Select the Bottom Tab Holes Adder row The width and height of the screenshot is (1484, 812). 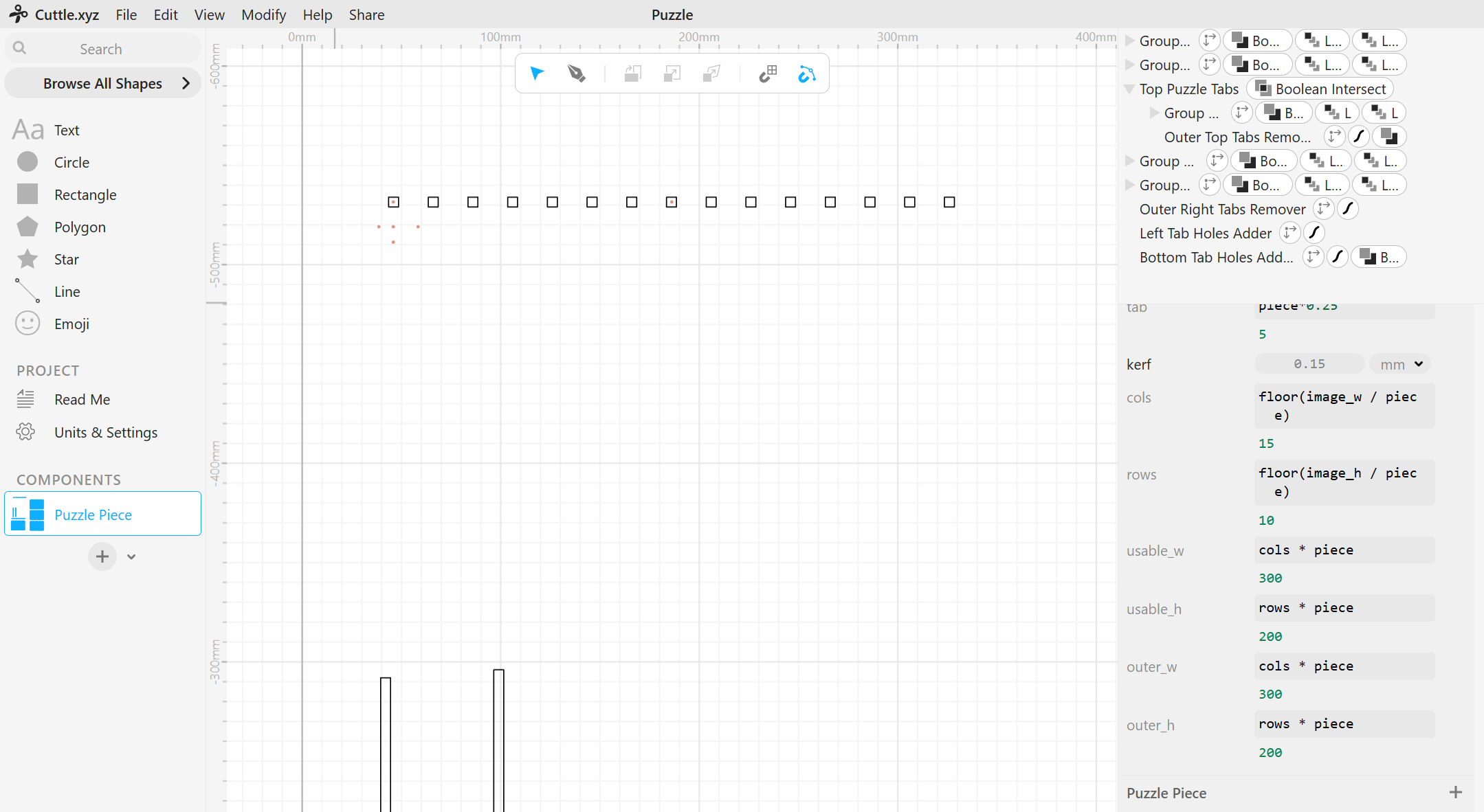pyautogui.click(x=1216, y=257)
